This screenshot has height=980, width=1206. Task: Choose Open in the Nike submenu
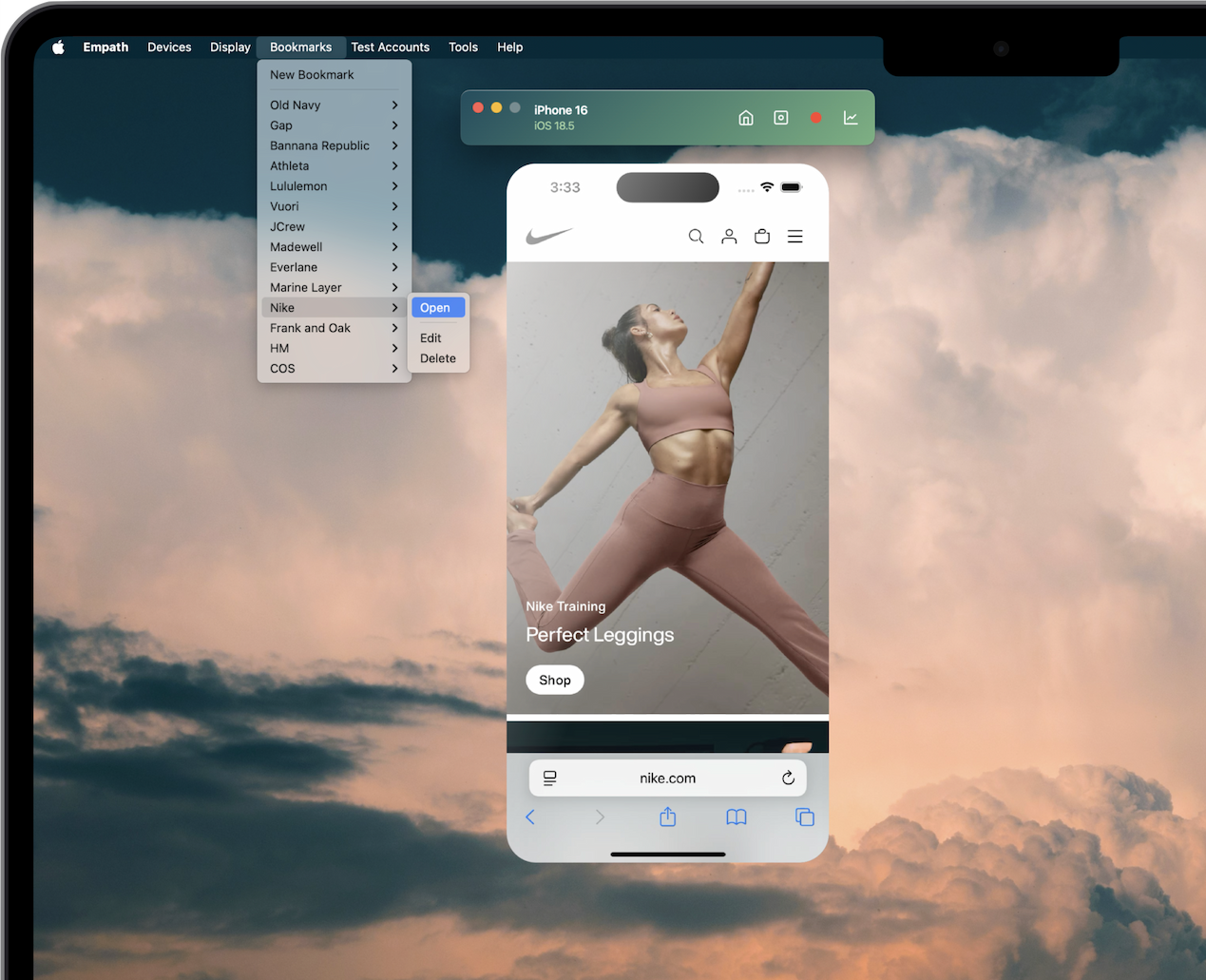(438, 308)
